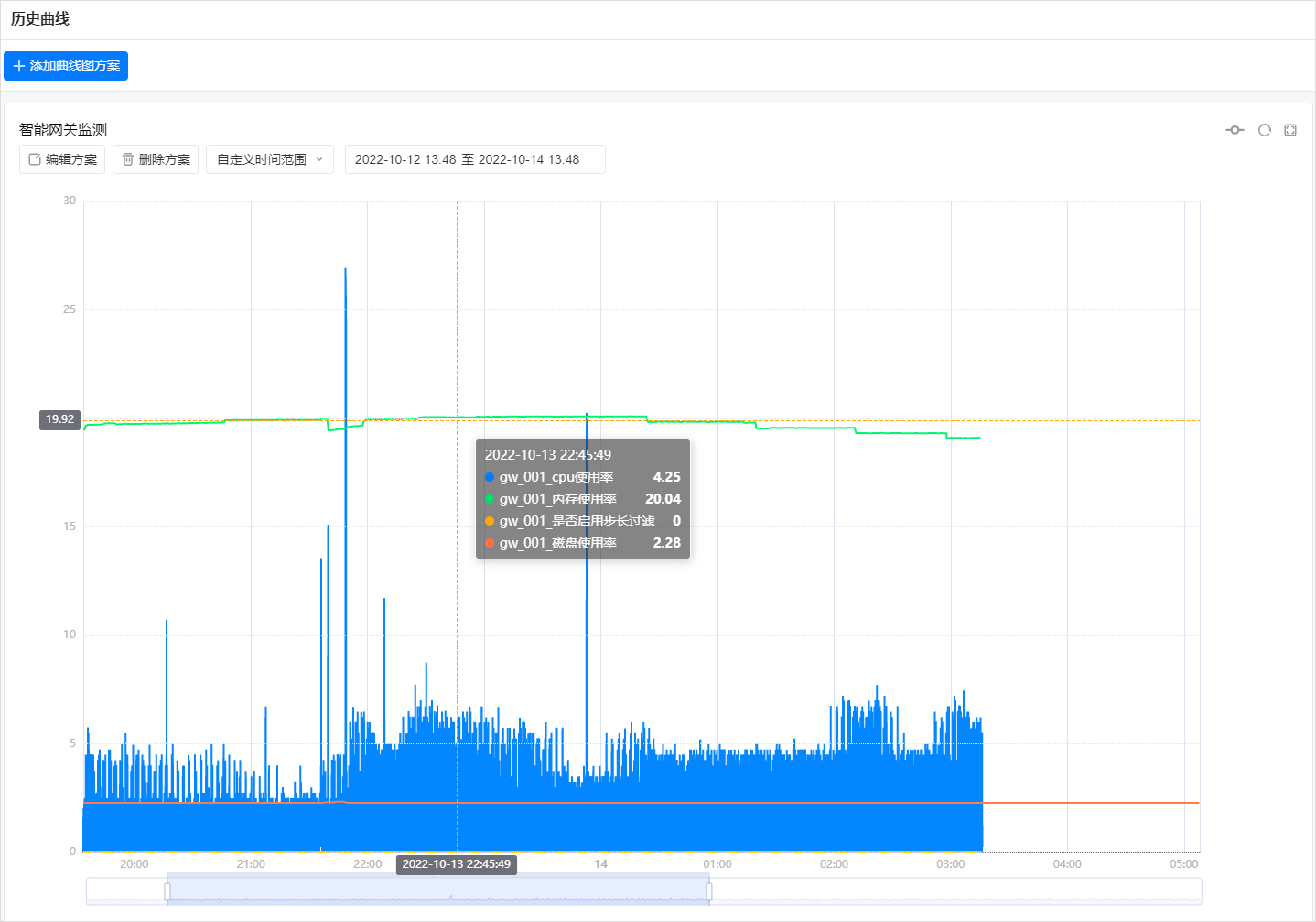This screenshot has height=922, width=1316.
Task: Click the trash icon in 删除方案
Action: coord(128,159)
